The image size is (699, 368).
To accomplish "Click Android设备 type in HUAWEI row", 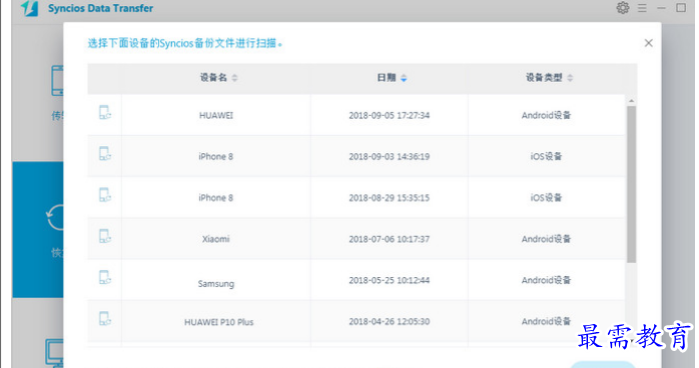I will (546, 116).
